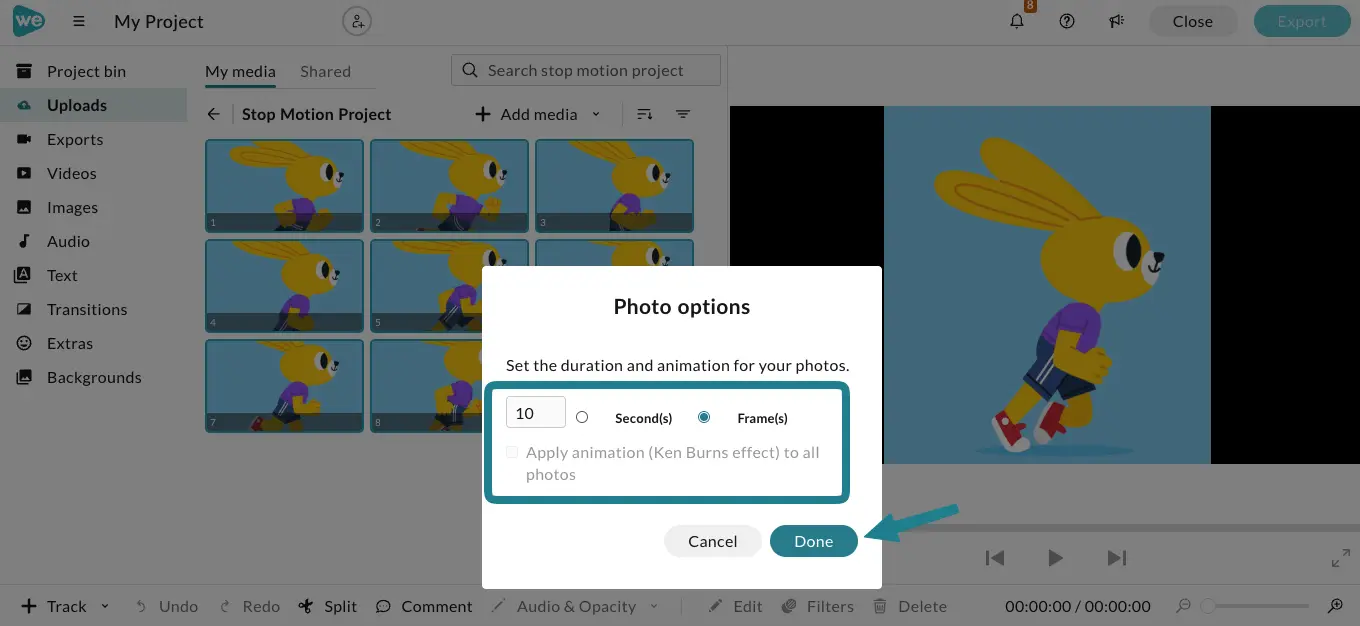Confirm photo options with Done
The height and width of the screenshot is (626, 1360).
pyautogui.click(x=813, y=541)
